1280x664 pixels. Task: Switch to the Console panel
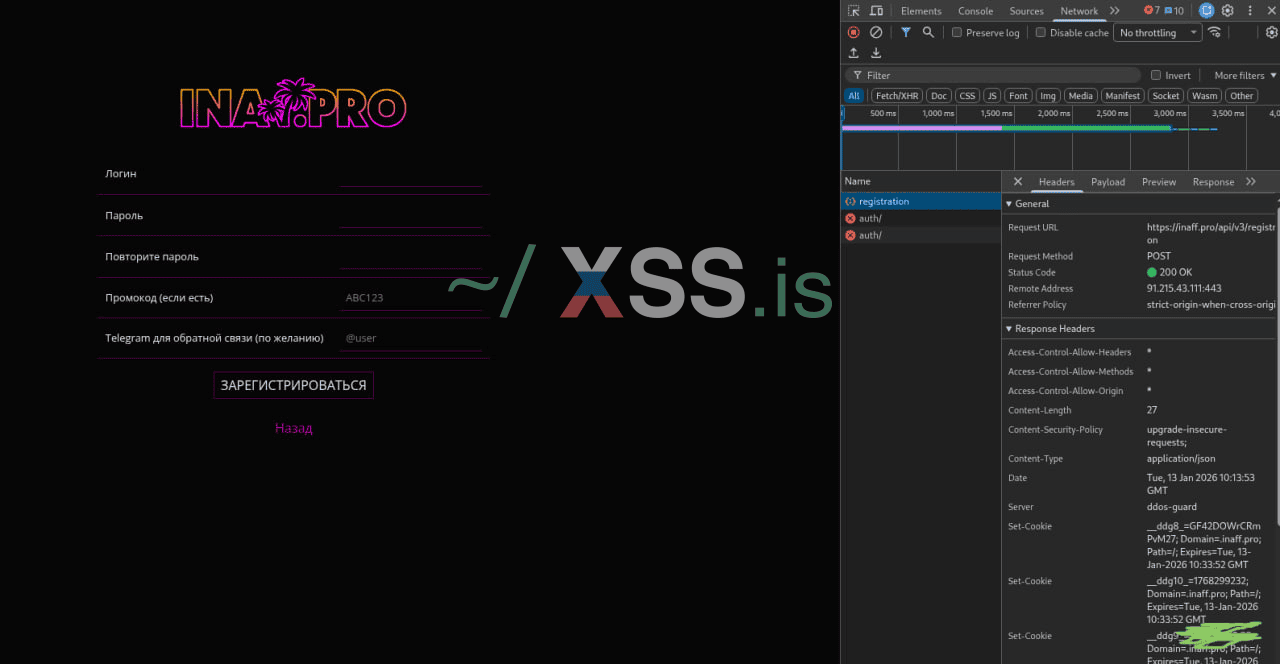click(x=975, y=11)
